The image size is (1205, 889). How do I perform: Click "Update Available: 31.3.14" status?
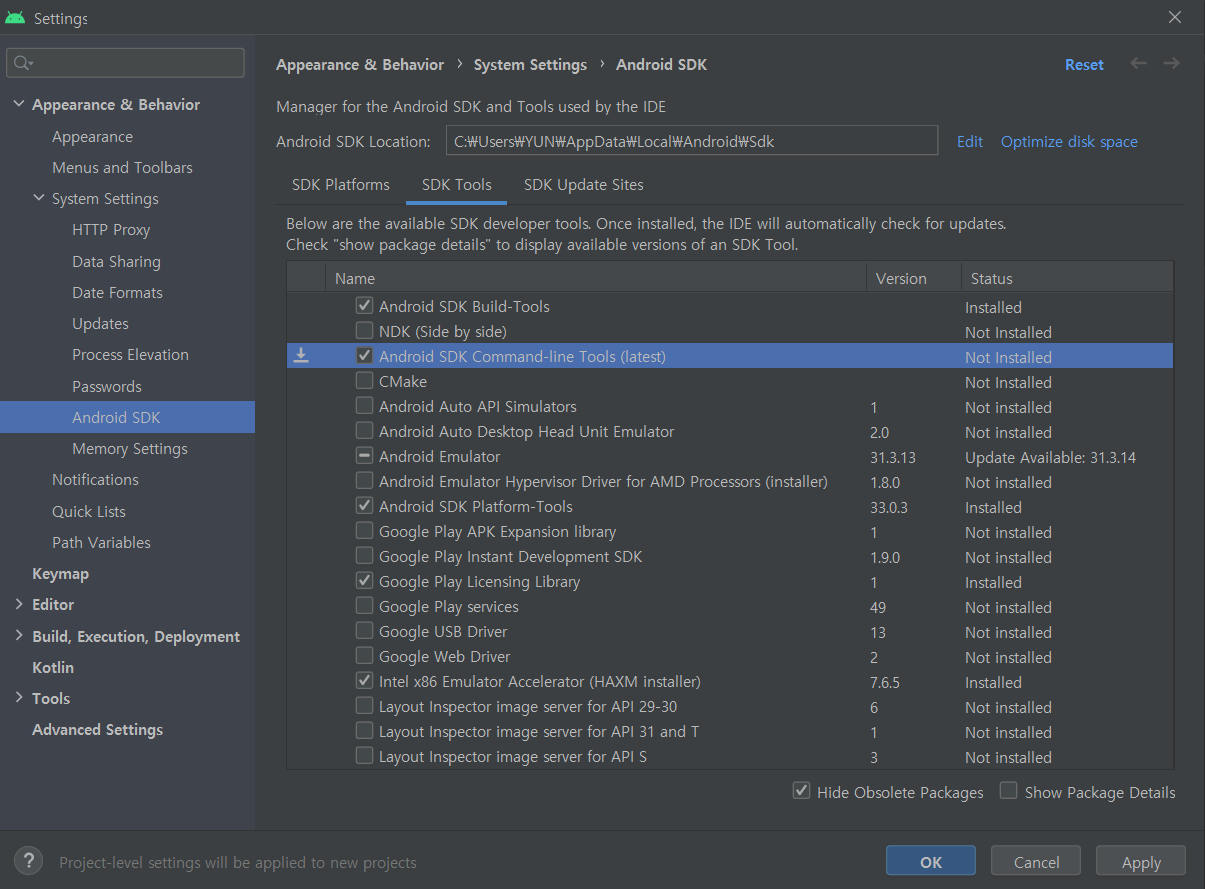coord(1050,457)
